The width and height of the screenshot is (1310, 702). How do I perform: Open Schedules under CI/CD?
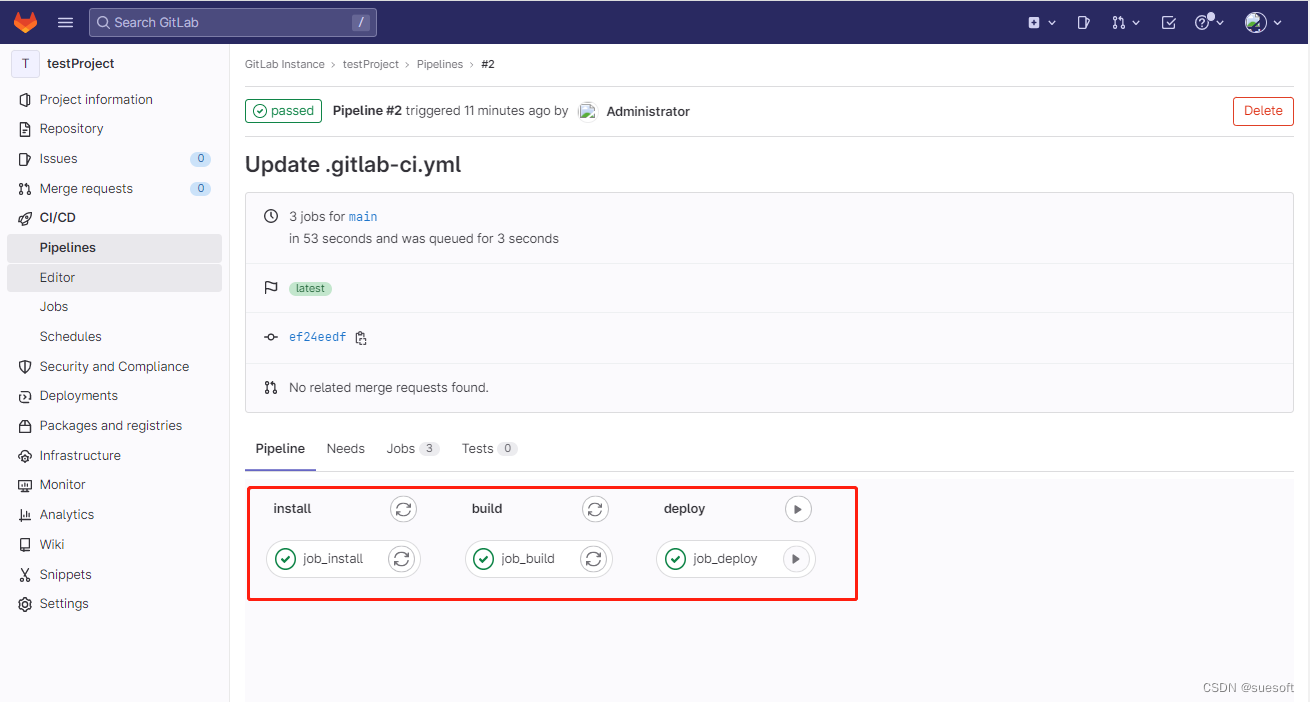pos(70,336)
